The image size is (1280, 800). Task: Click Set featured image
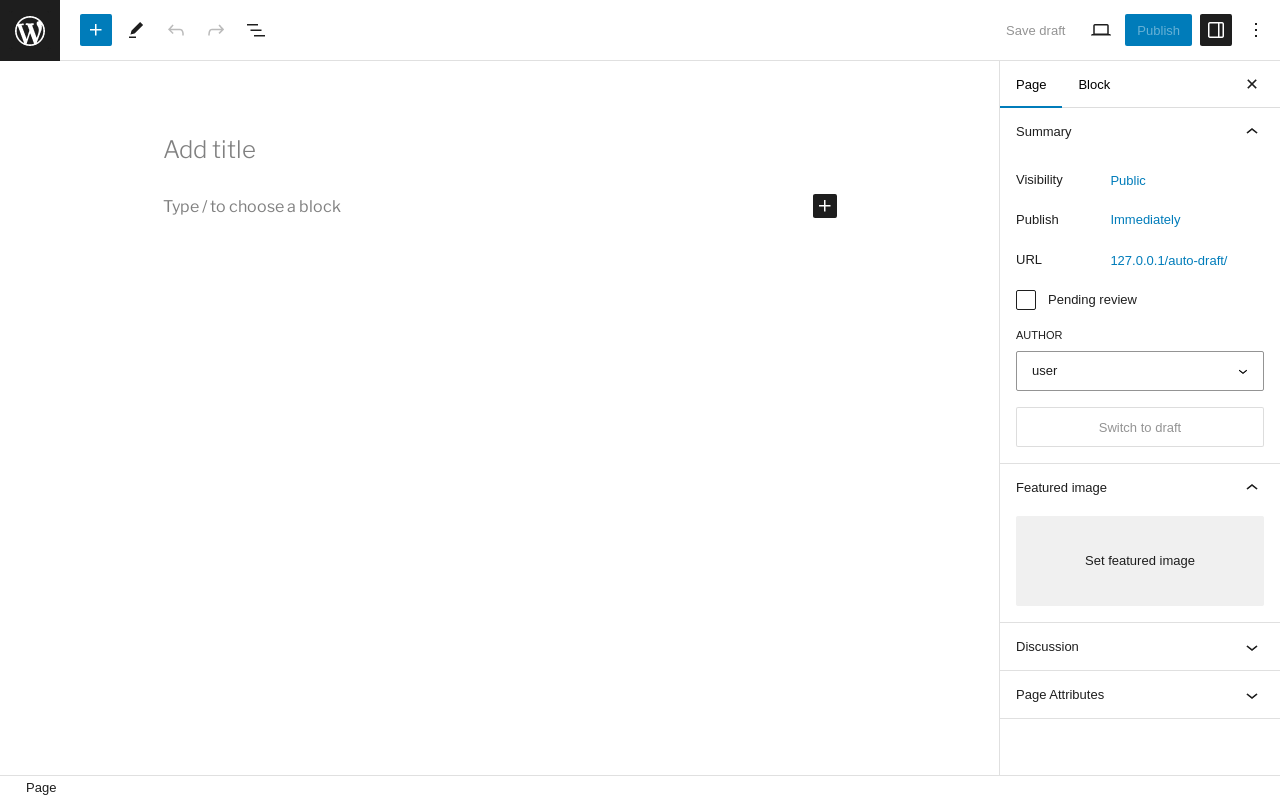[1140, 561]
